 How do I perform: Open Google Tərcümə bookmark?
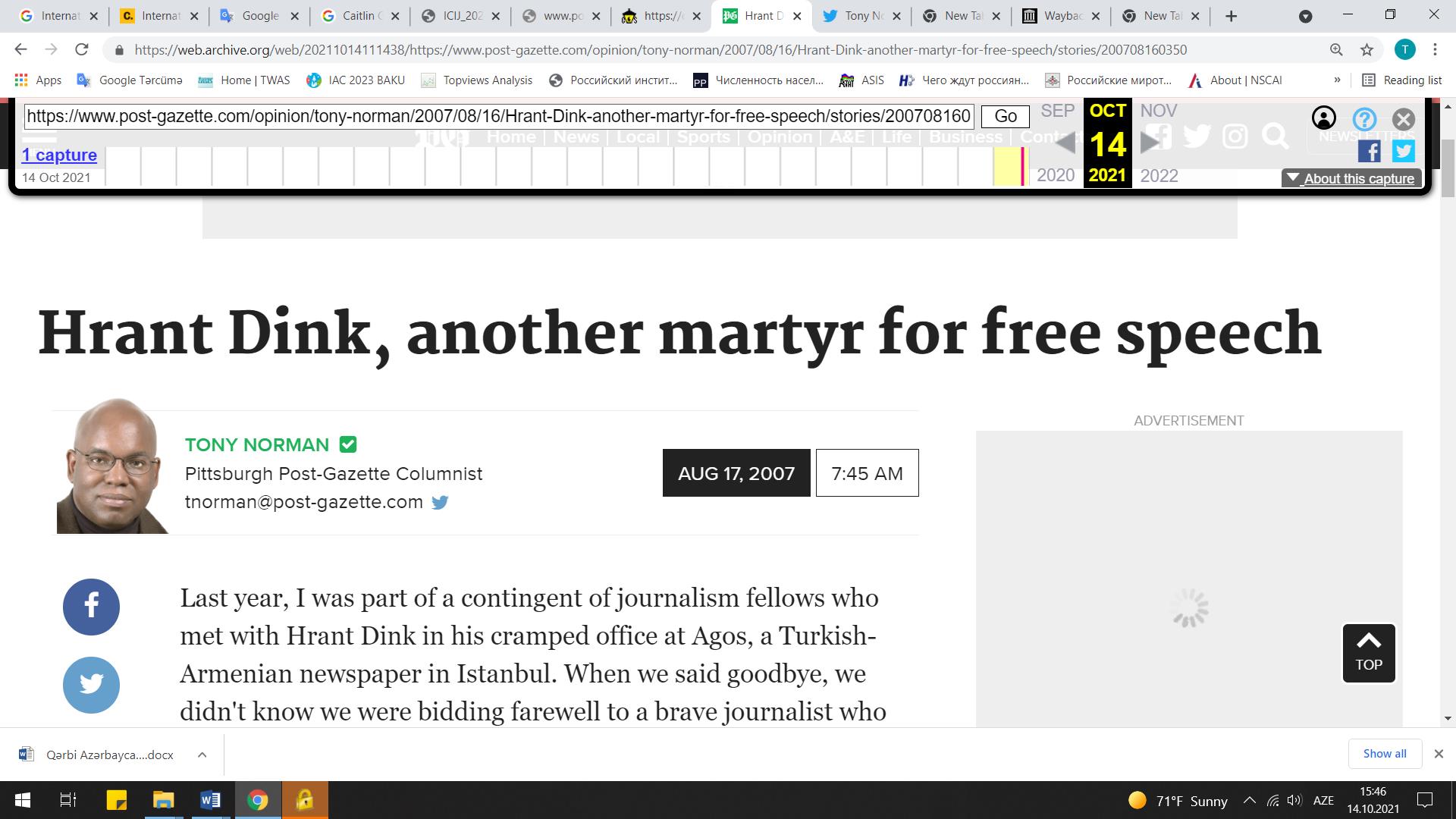pyautogui.click(x=130, y=80)
